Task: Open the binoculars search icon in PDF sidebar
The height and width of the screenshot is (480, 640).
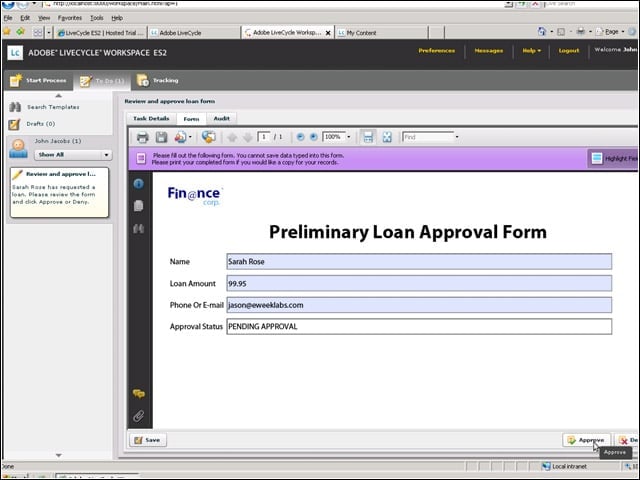Action: [x=138, y=229]
